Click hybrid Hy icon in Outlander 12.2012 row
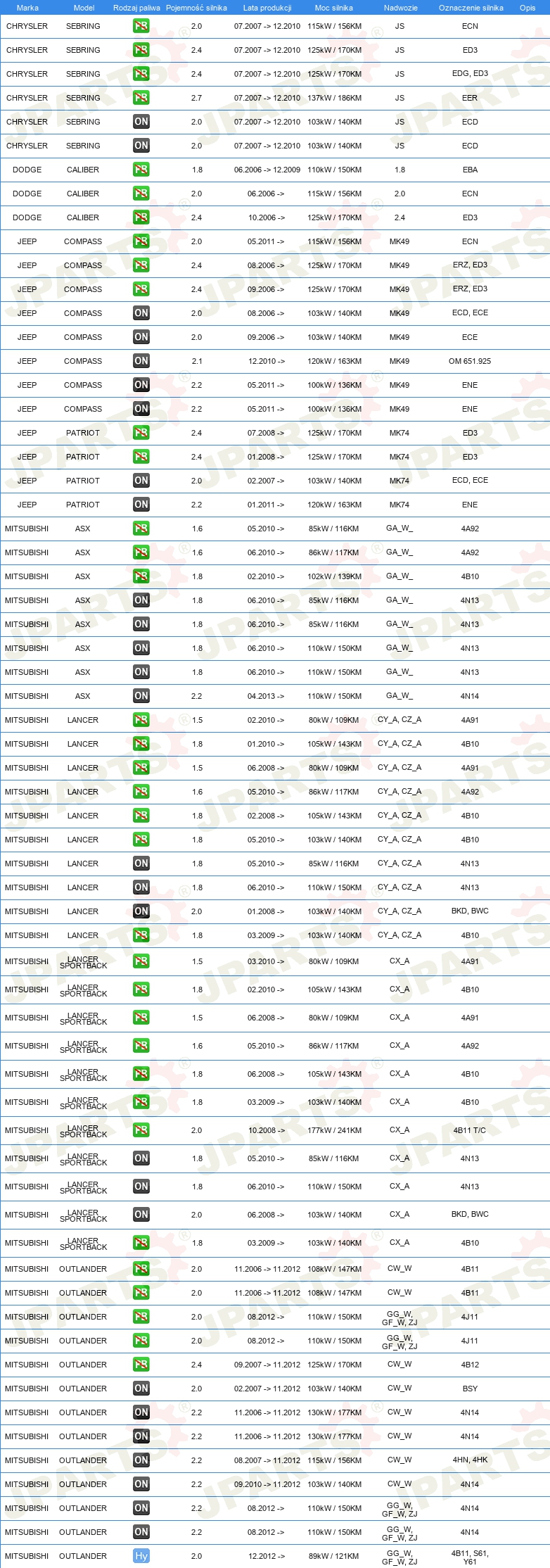 pyautogui.click(x=141, y=1556)
